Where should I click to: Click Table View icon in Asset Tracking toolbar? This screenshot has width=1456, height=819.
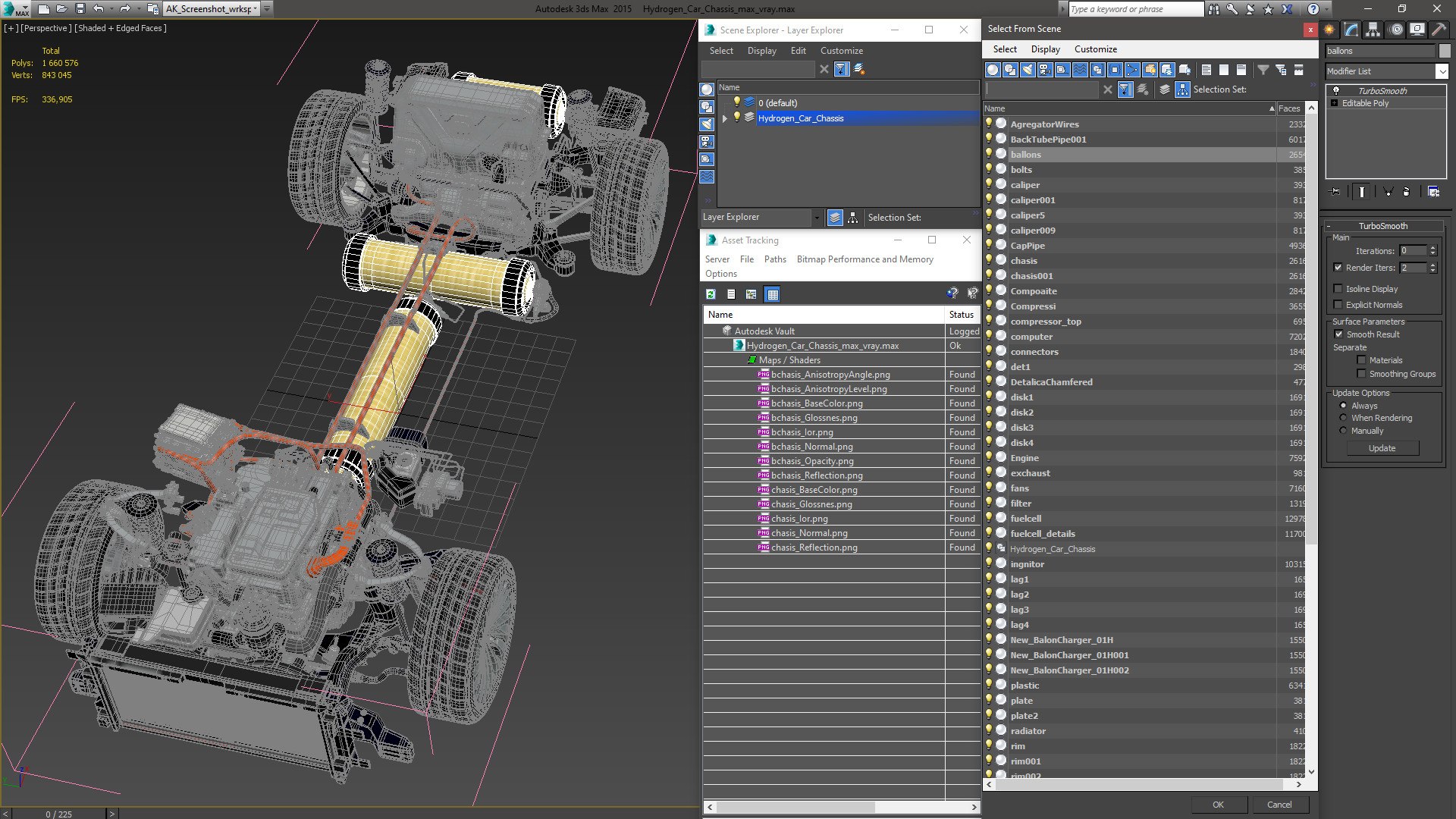pos(772,294)
